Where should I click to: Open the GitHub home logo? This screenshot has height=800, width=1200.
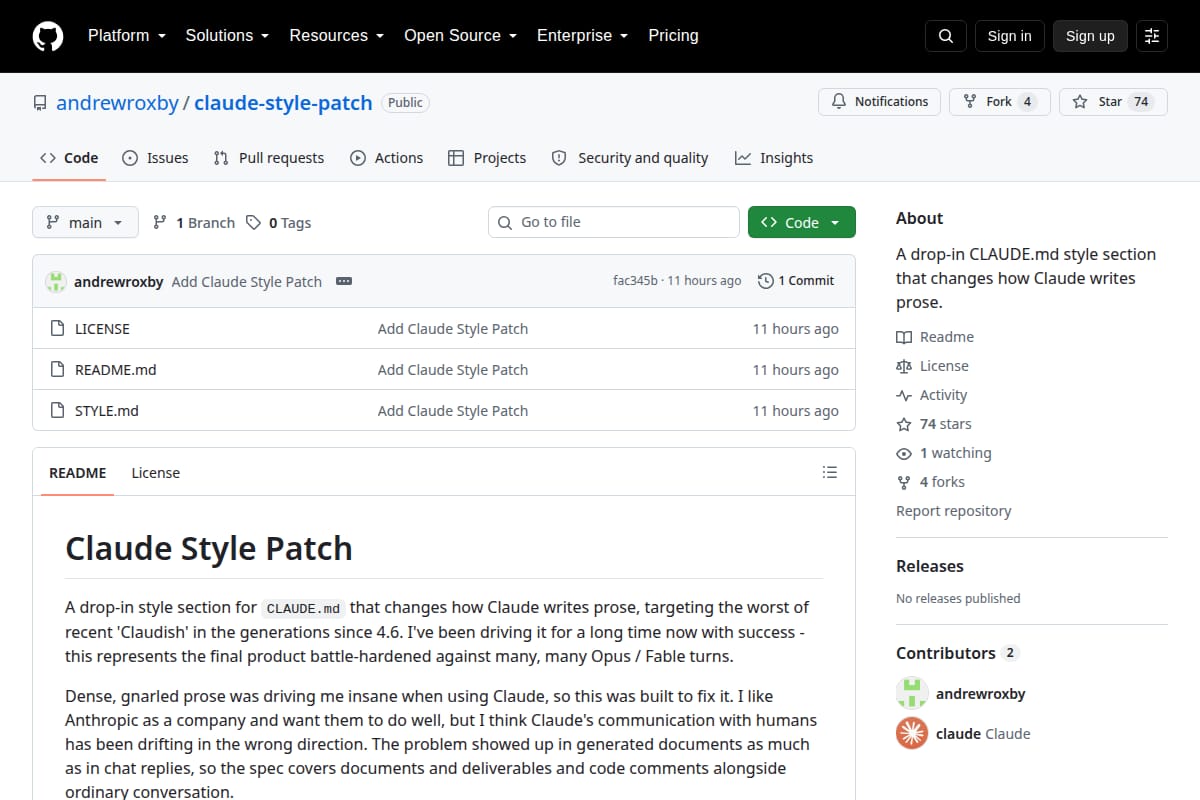47,36
